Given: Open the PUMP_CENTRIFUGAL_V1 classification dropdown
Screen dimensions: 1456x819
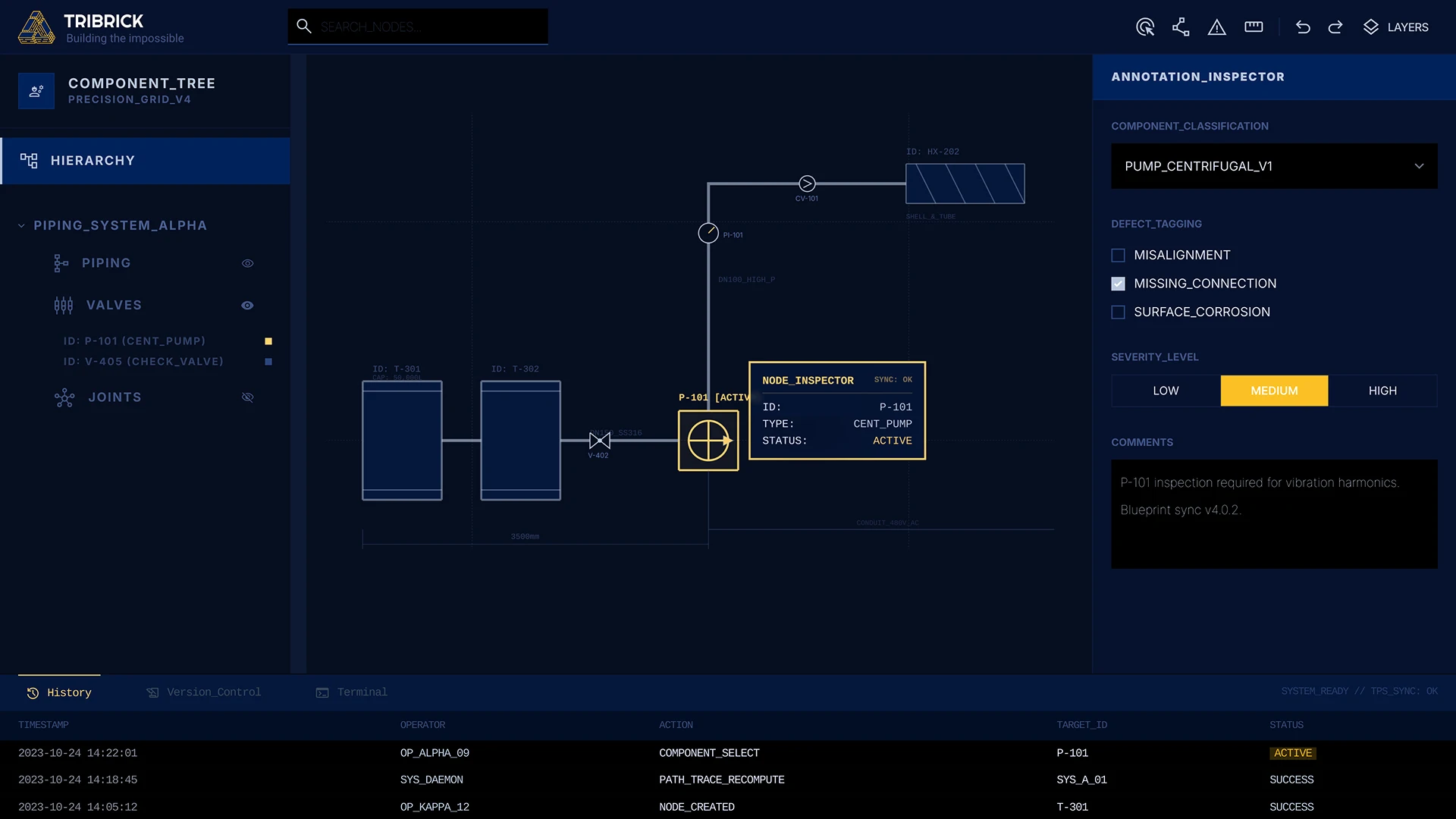Looking at the screenshot, I should pos(1274,166).
